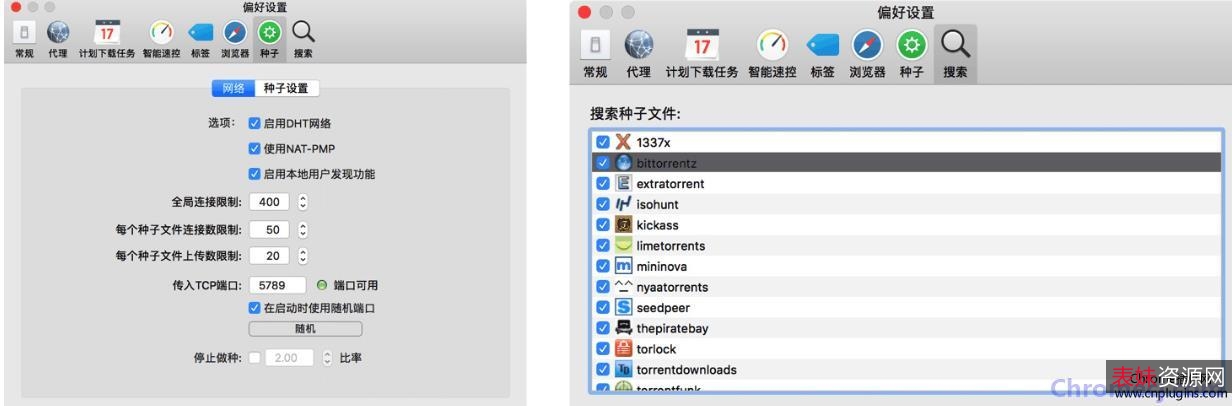Click the ratio field showing 2.00

(289, 357)
